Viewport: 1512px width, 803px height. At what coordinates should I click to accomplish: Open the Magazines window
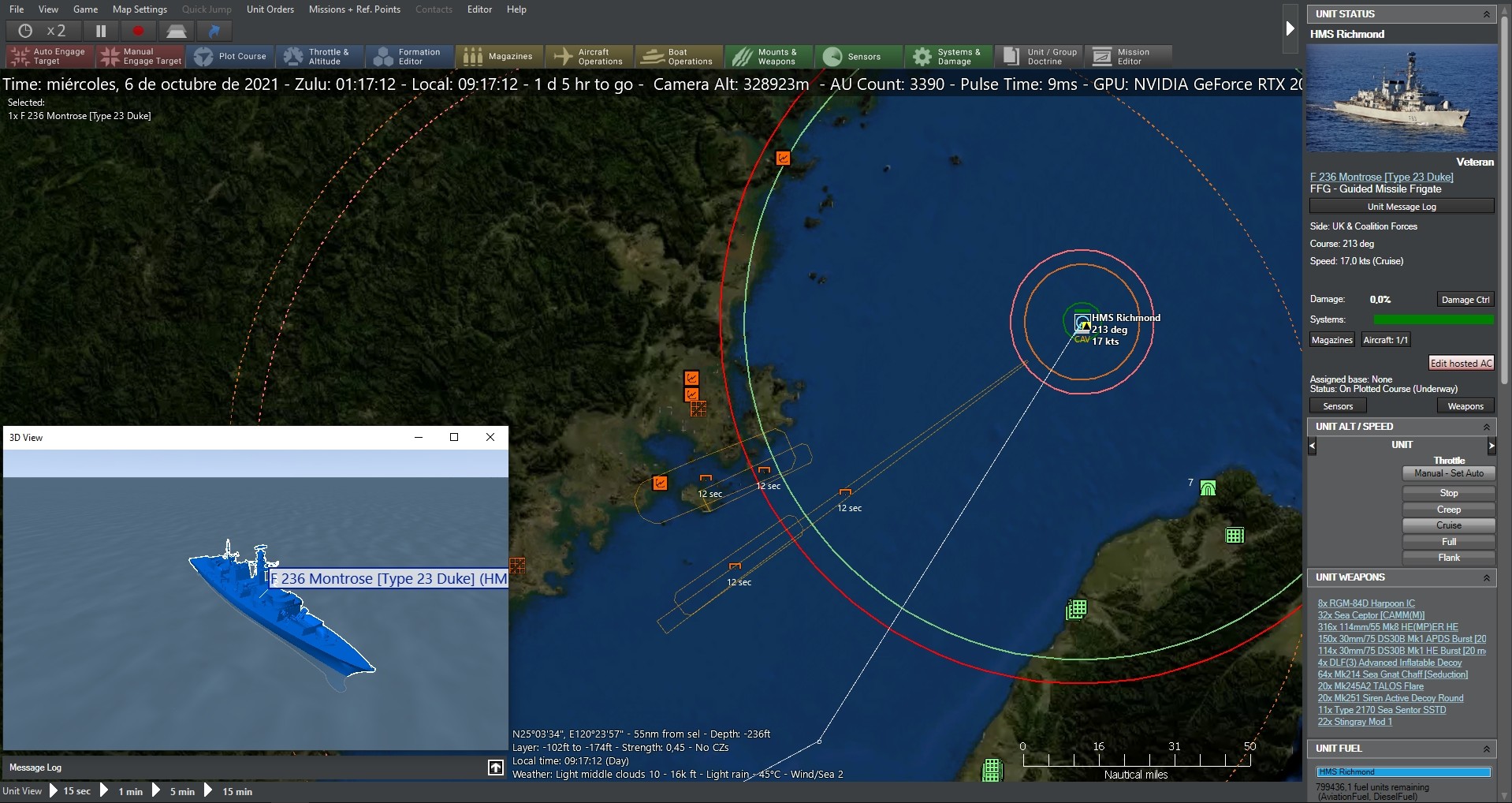[498, 57]
